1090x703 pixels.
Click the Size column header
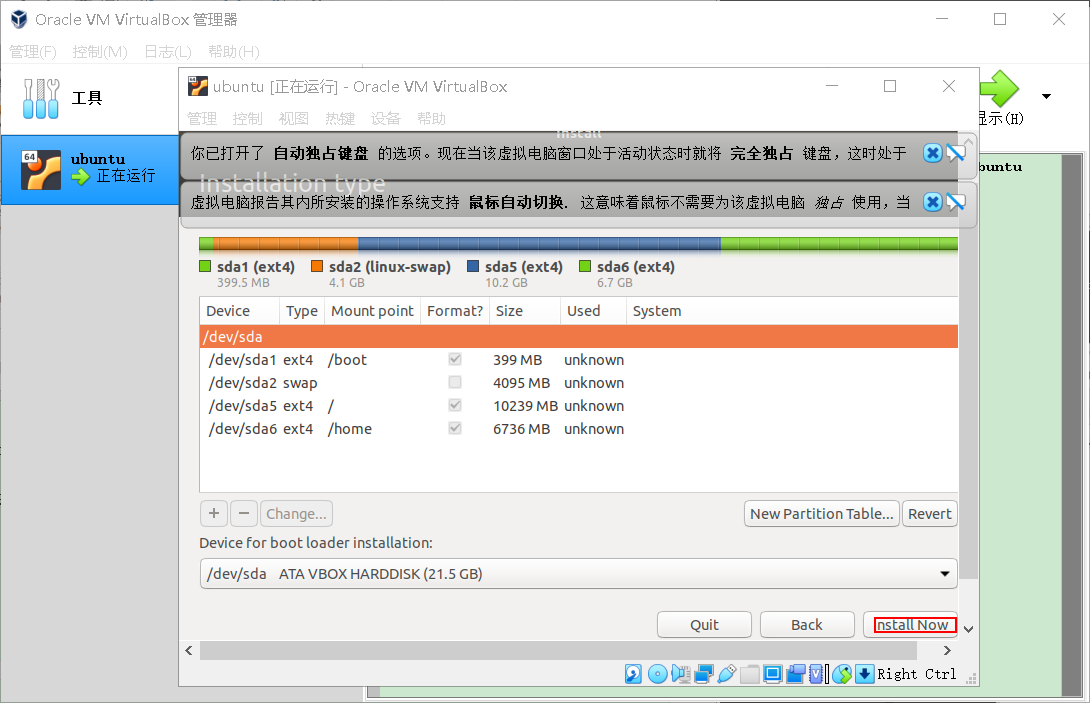[x=525, y=311]
